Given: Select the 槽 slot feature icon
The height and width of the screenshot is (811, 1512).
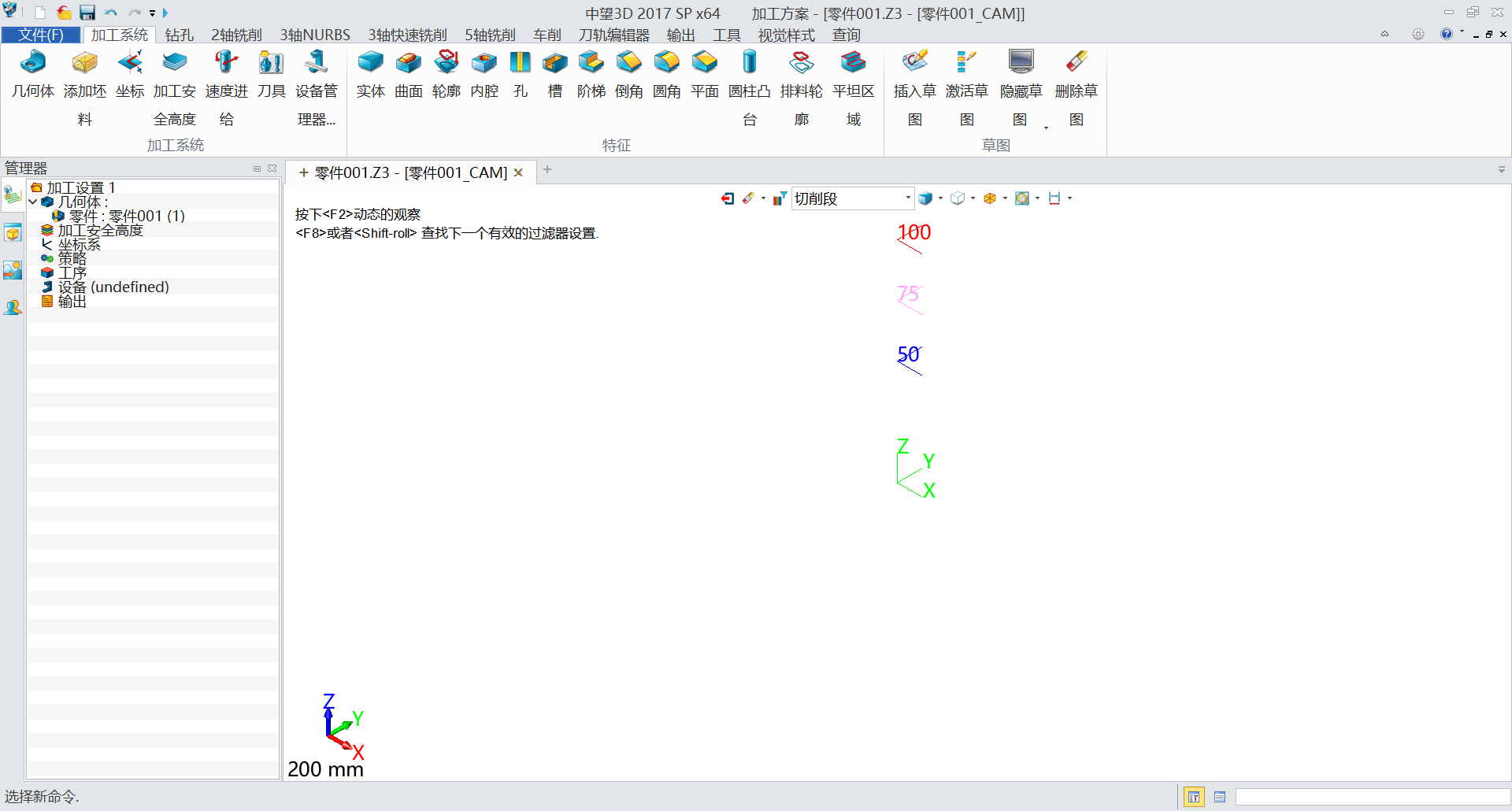Looking at the screenshot, I should point(555,63).
